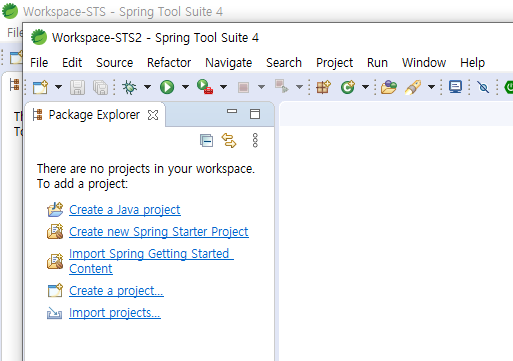Image resolution: width=513 pixels, height=361 pixels.
Task: Click the New Java Package icon
Action: (323, 87)
